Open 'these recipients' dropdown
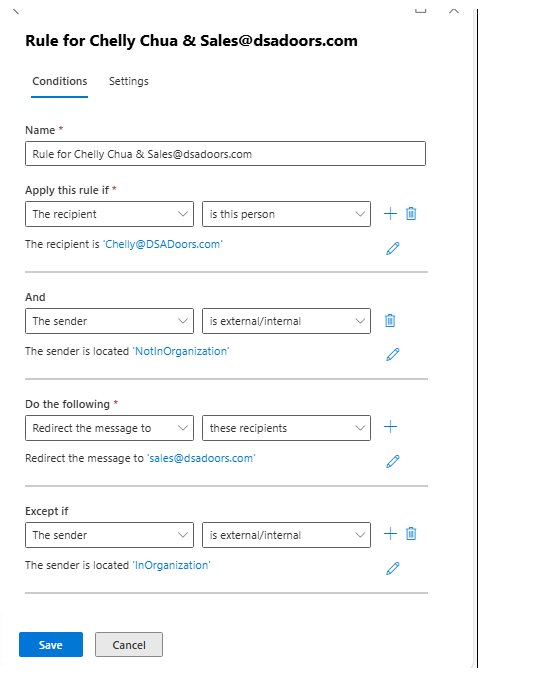The width and height of the screenshot is (536, 686). [286, 428]
